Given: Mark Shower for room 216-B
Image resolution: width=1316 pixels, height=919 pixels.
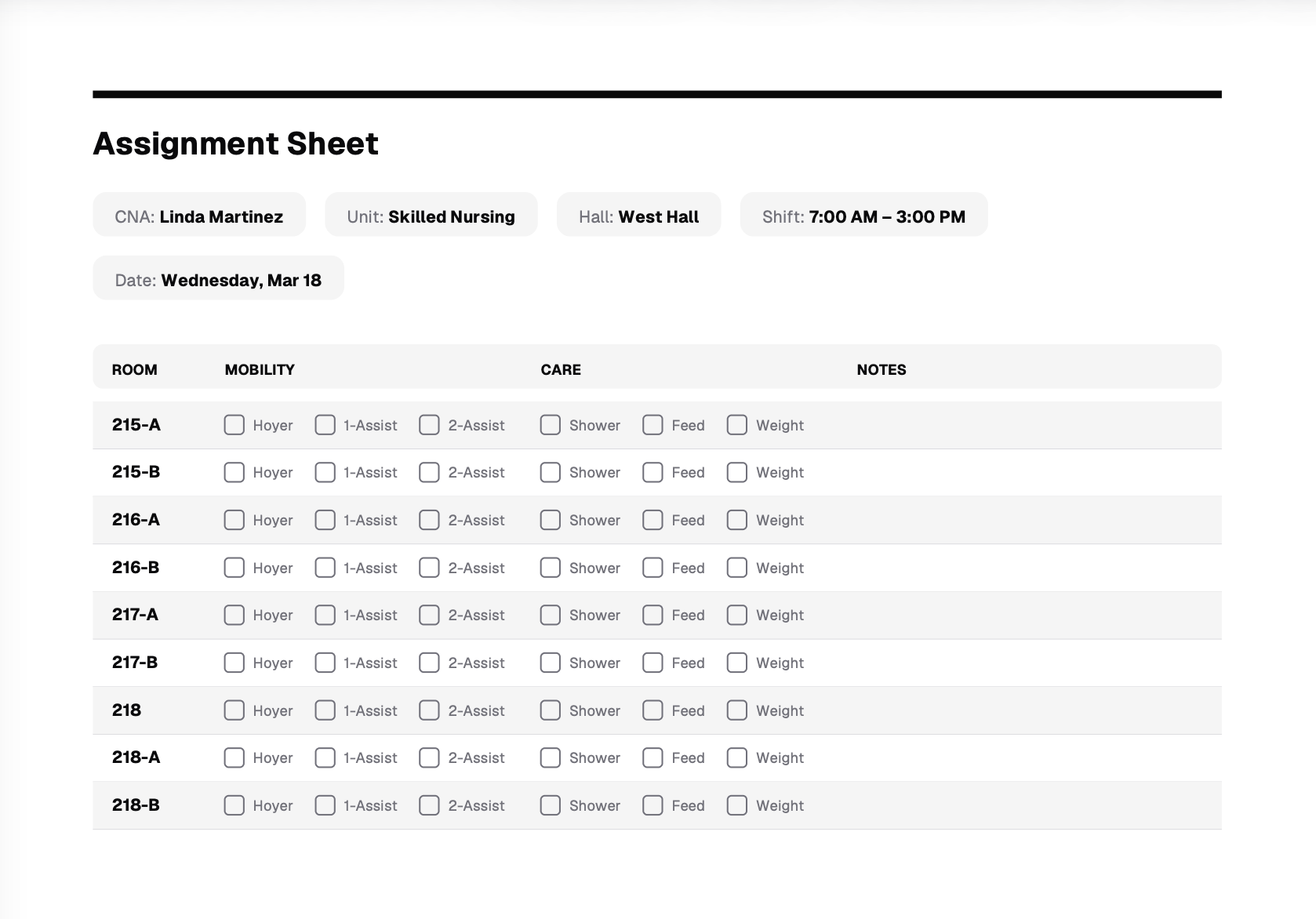Looking at the screenshot, I should (x=550, y=568).
